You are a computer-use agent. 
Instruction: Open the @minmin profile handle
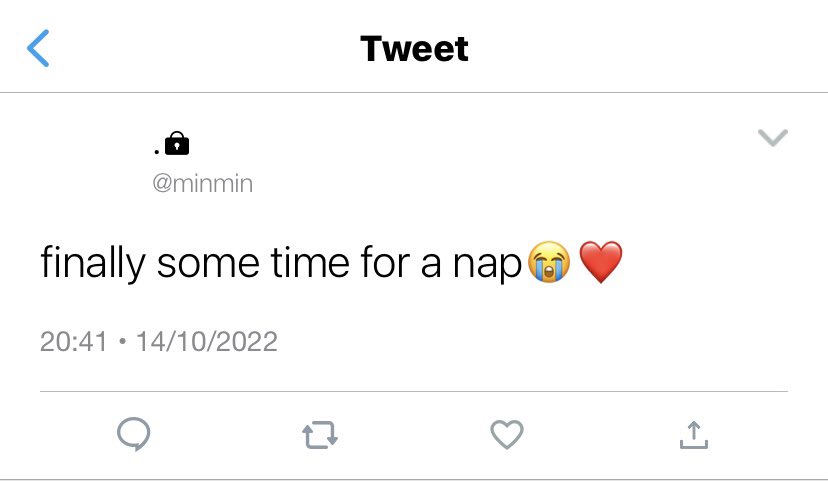click(x=203, y=183)
